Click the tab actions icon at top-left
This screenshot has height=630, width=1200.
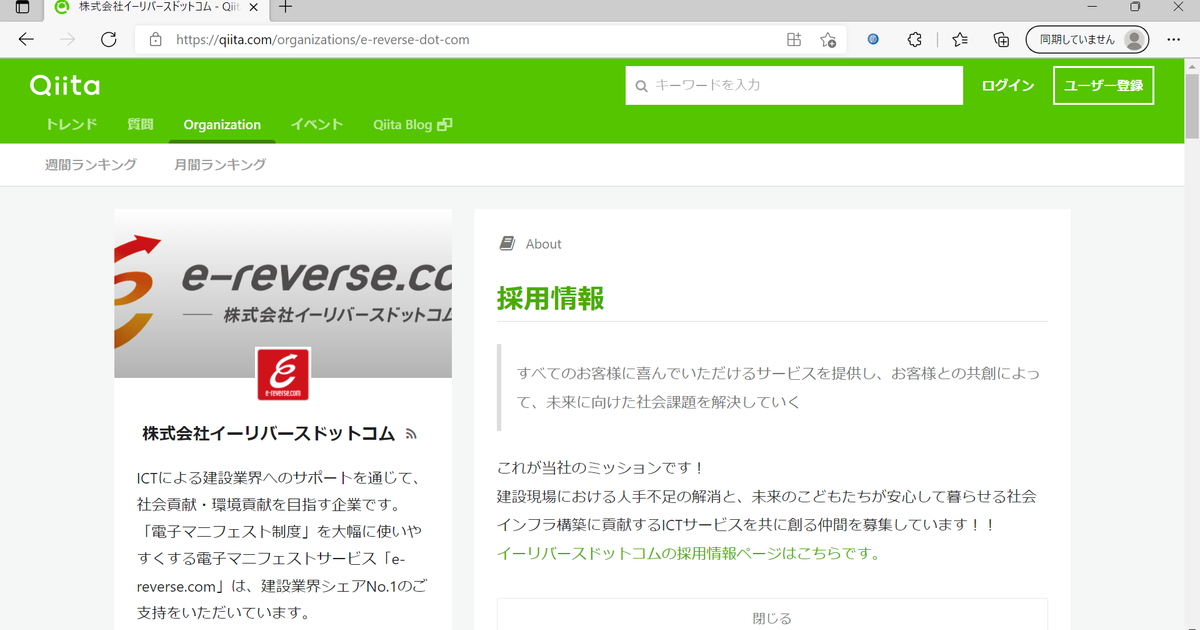tap(23, 8)
